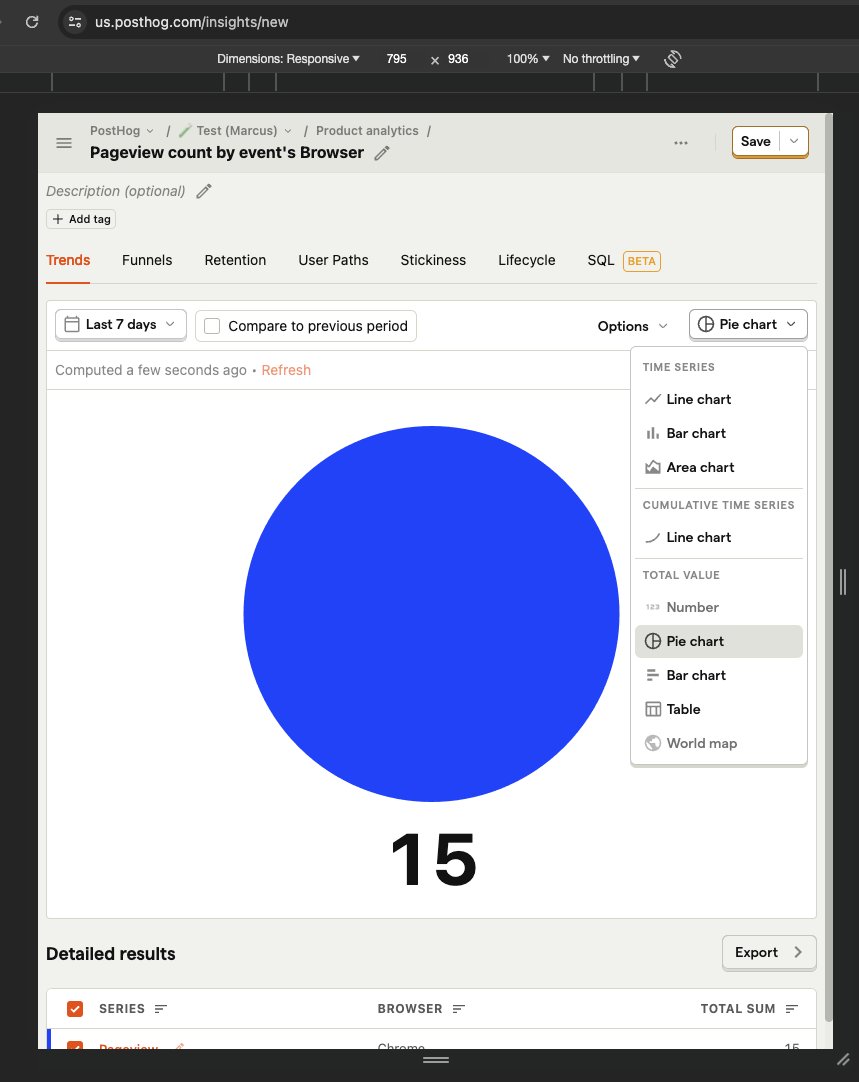Open site info icon in address bar
The height and width of the screenshot is (1082, 859).
click(x=75, y=22)
